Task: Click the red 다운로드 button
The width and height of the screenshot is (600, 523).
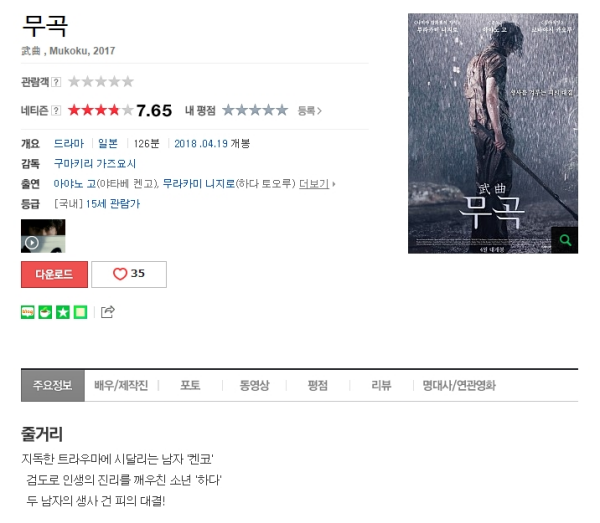Action: [54, 274]
